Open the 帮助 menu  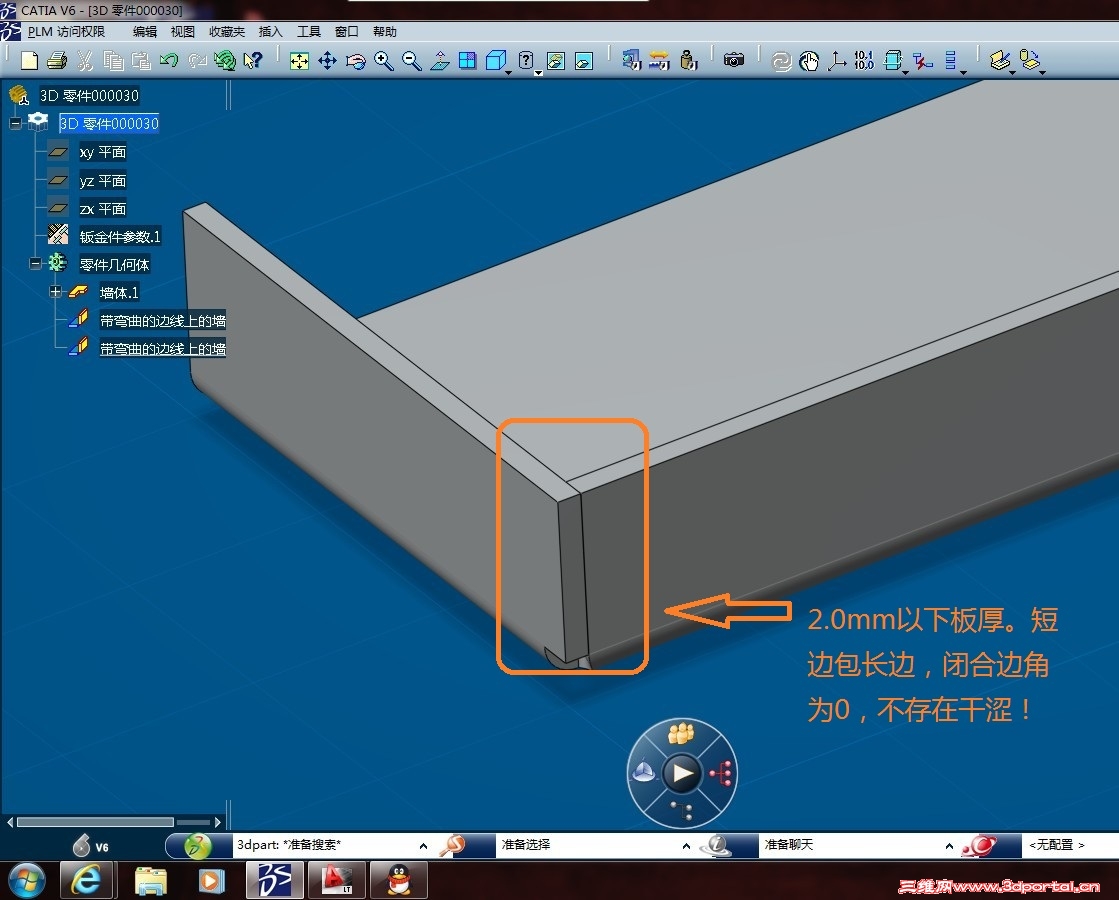385,31
